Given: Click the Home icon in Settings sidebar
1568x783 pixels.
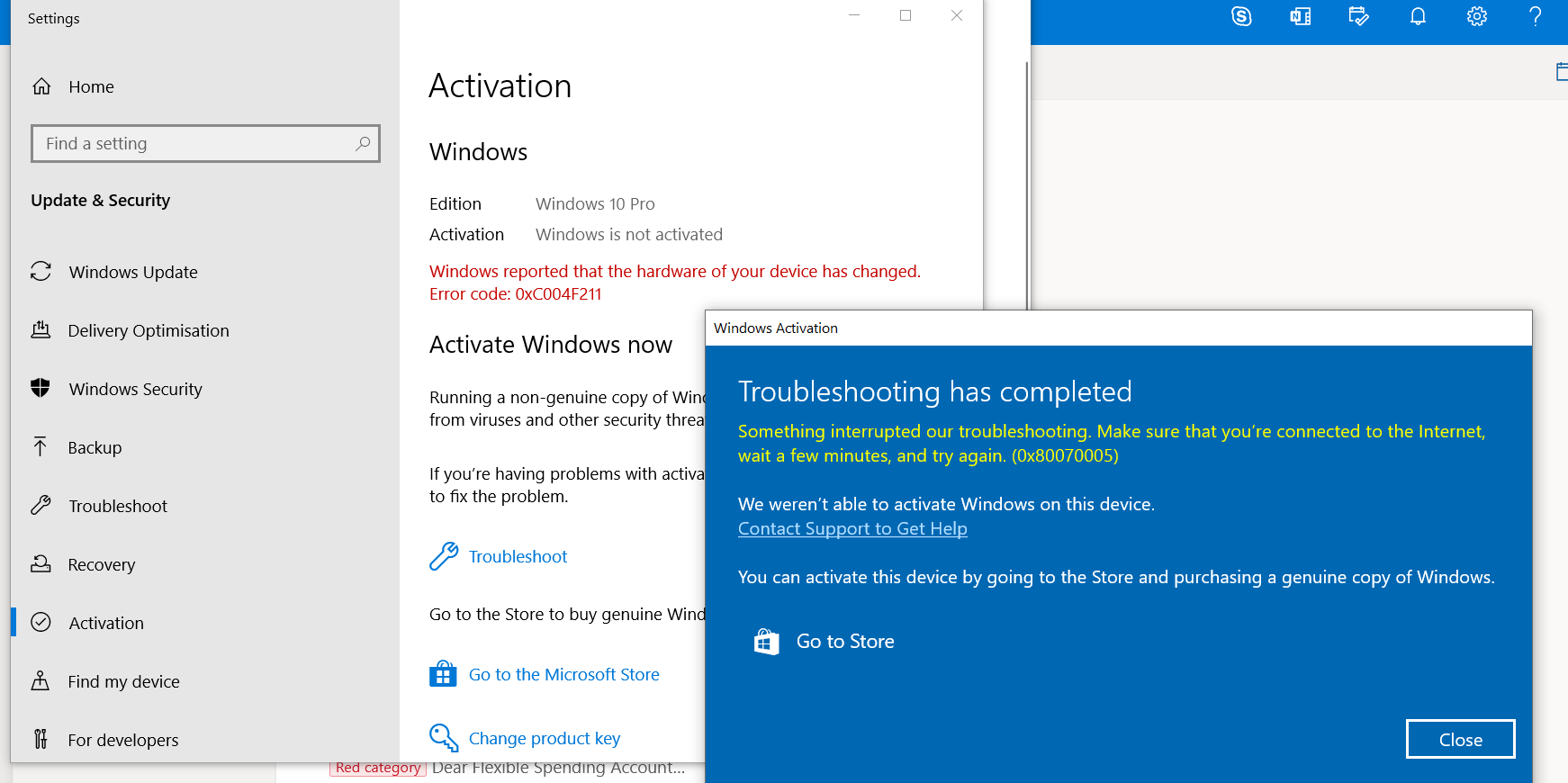Looking at the screenshot, I should tap(41, 86).
